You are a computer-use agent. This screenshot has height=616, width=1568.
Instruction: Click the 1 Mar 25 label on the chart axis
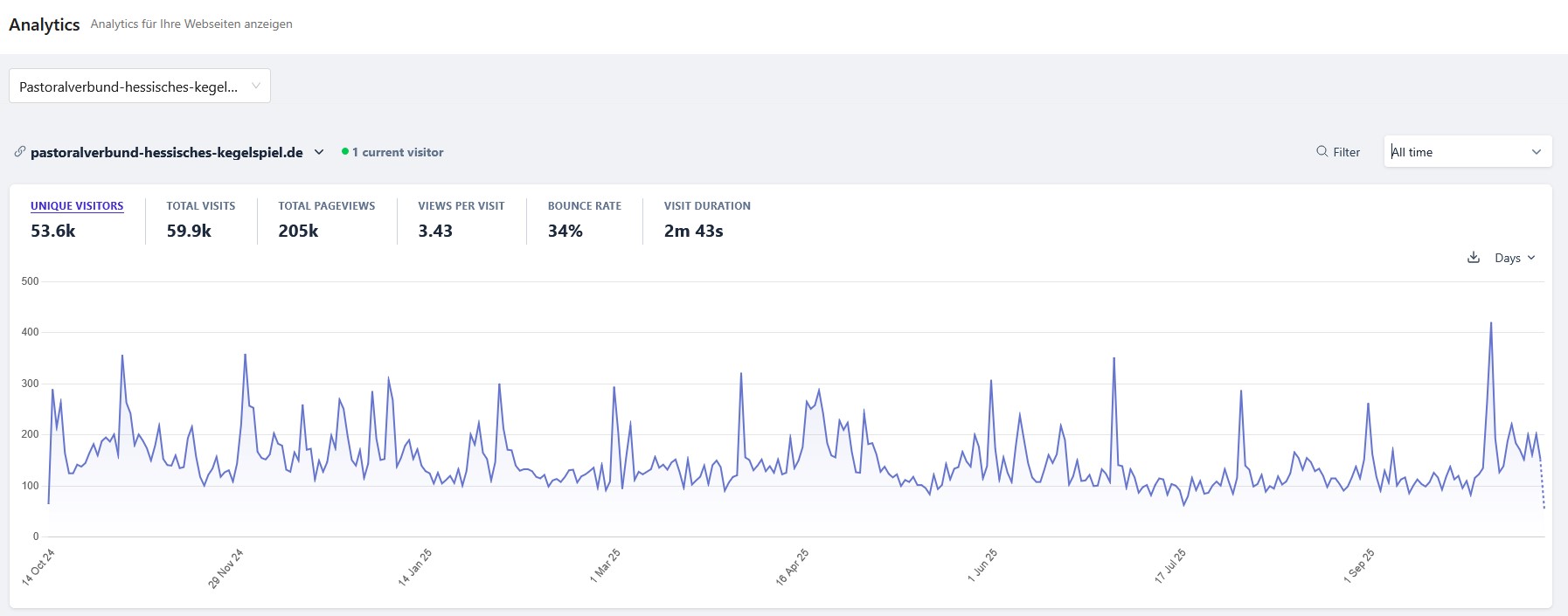[x=605, y=566]
